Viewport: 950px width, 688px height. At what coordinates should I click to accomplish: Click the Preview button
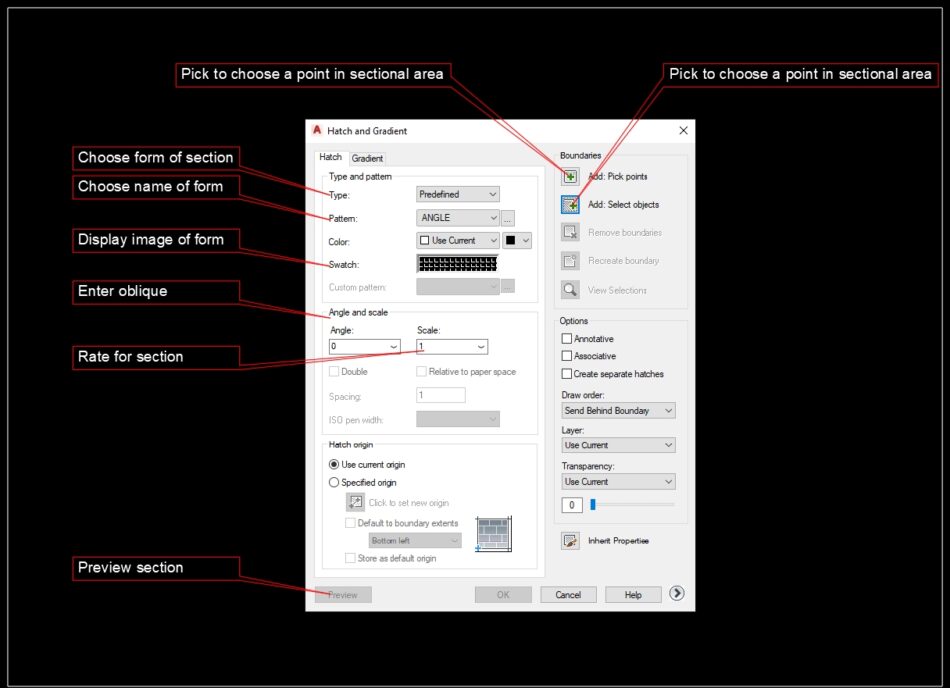pyautogui.click(x=343, y=594)
